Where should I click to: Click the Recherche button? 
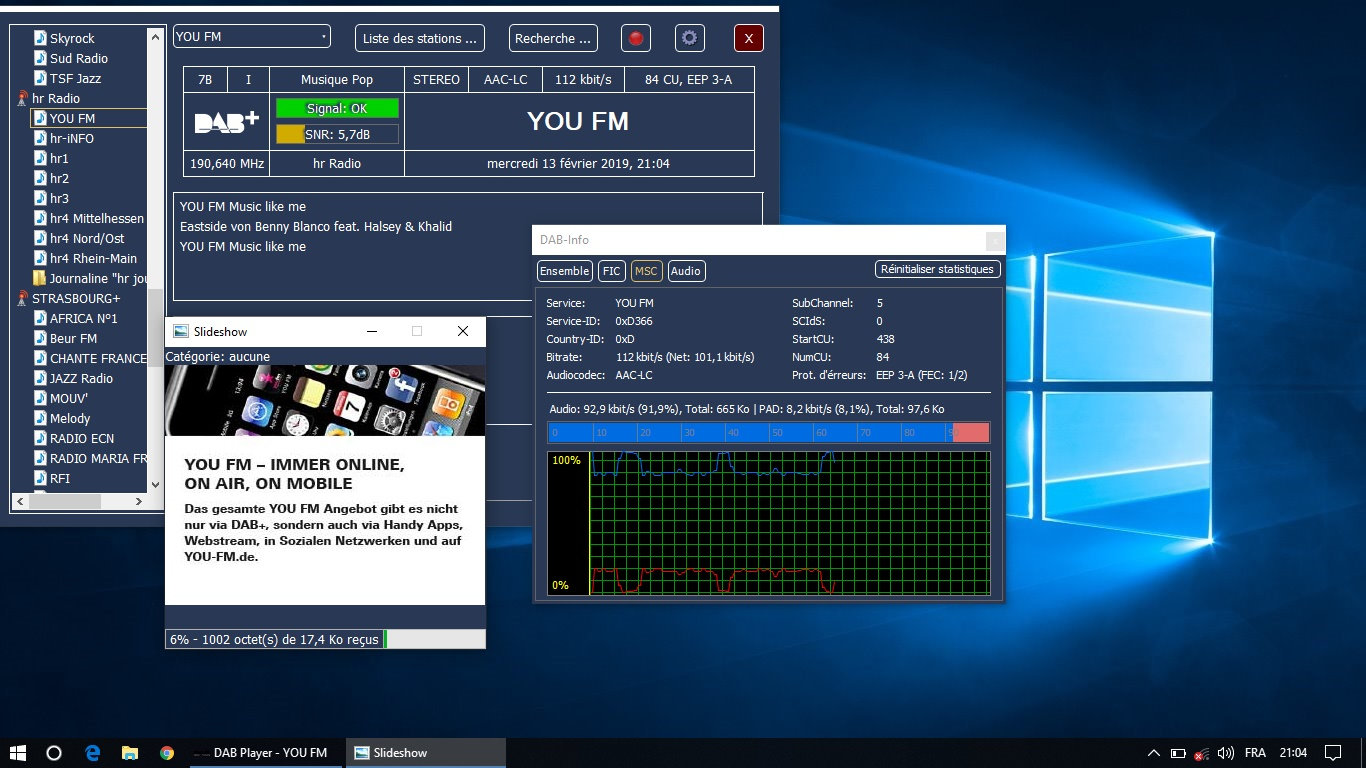click(x=552, y=39)
